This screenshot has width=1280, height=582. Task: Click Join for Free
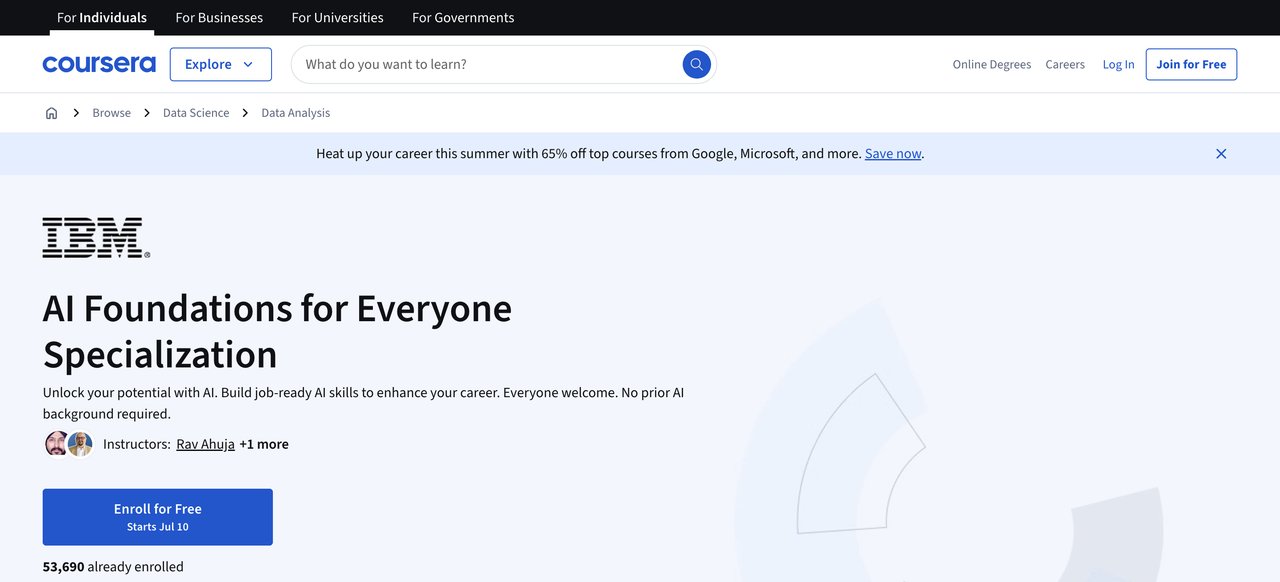point(1191,63)
